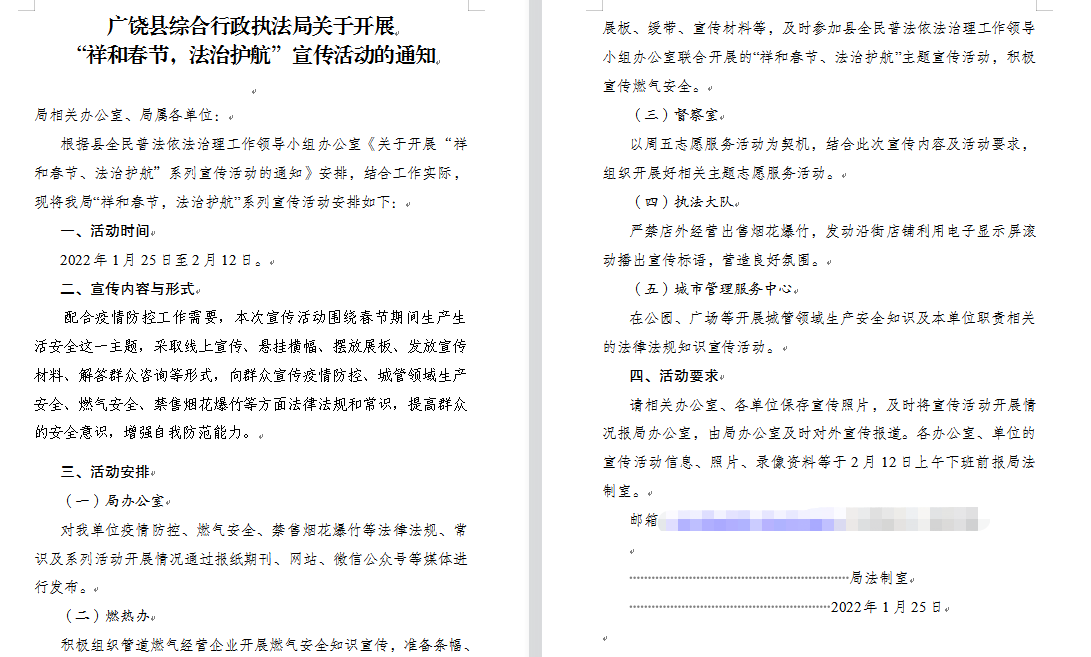The width and height of the screenshot is (1091, 657).
Task: Click the signing date below "局法制室"
Action: [x=886, y=607]
